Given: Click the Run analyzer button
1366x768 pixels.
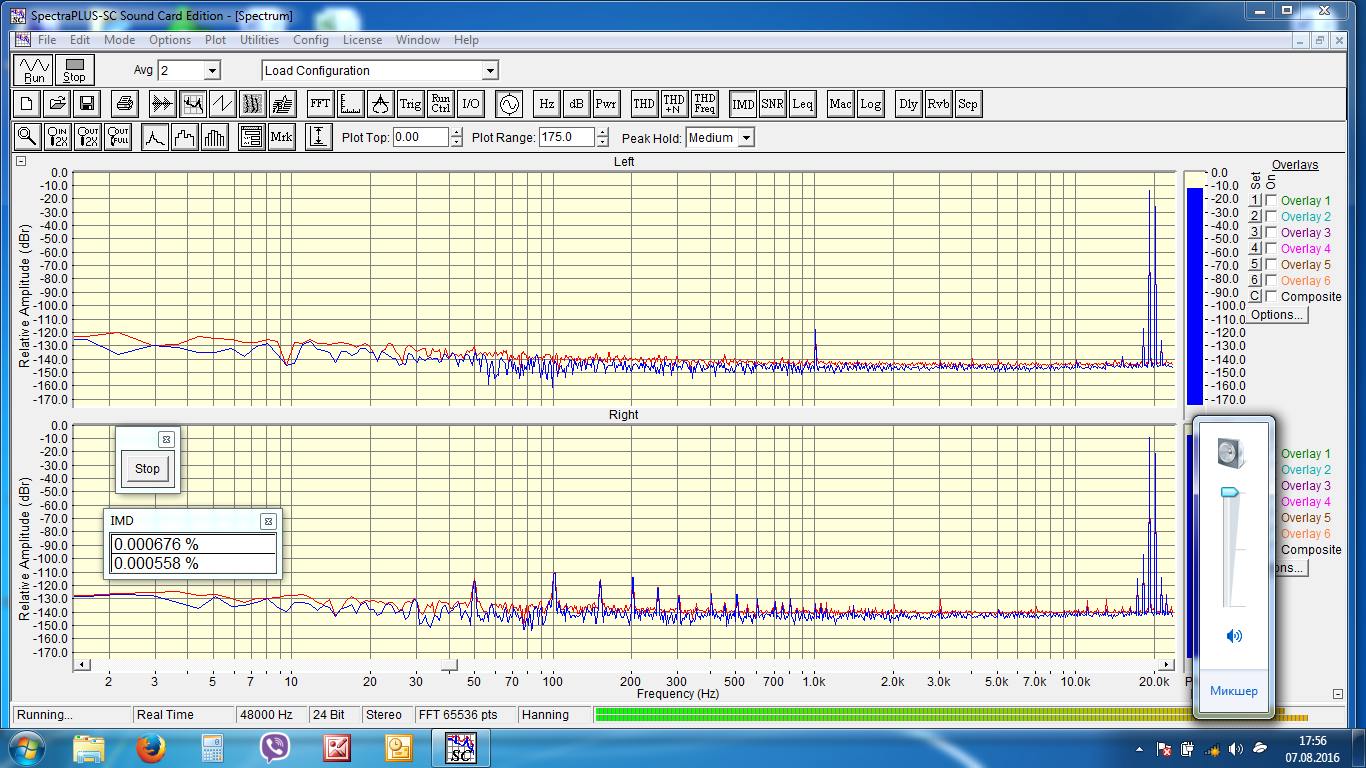Looking at the screenshot, I should click(x=34, y=70).
